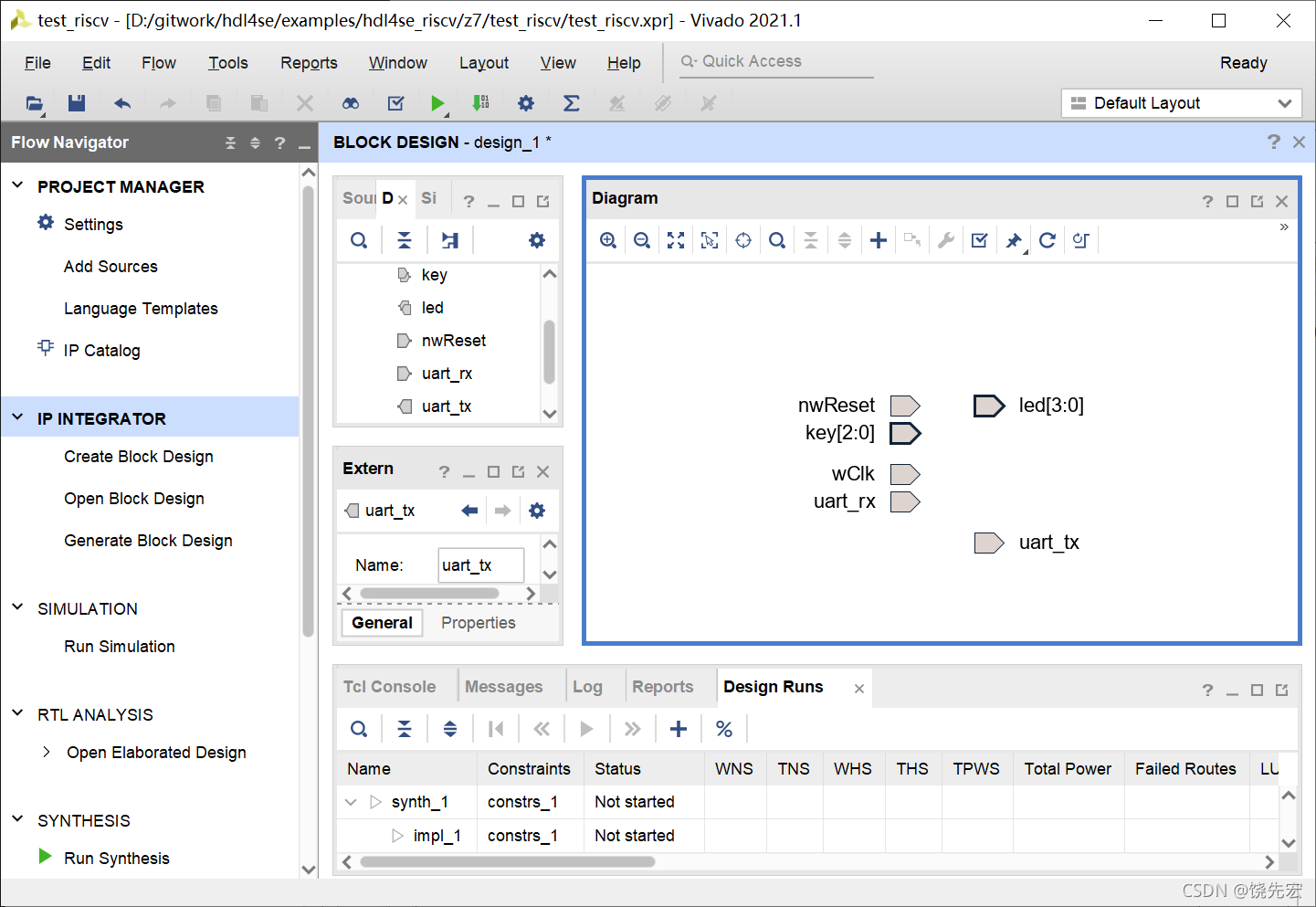Image resolution: width=1316 pixels, height=907 pixels.
Task: Zoom out on the Diagram
Action: tap(642, 240)
